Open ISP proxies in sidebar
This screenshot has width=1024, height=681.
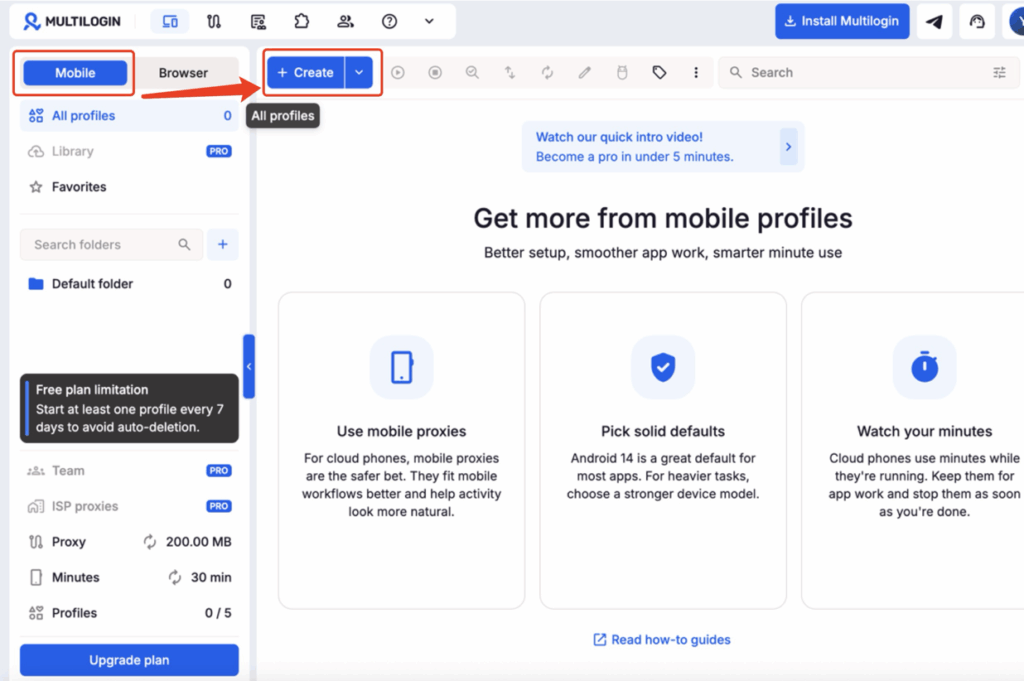[129, 506]
